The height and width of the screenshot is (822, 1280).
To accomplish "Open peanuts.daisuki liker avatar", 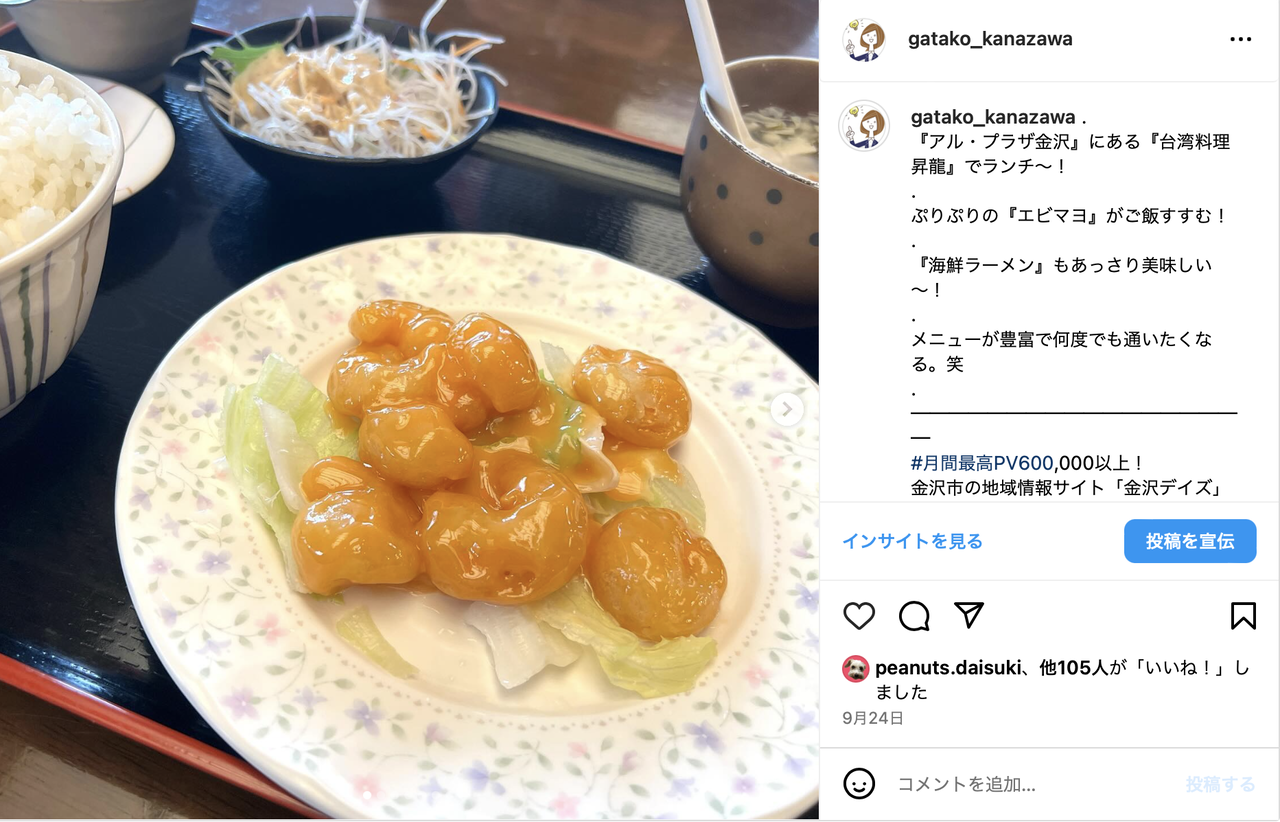I will [x=856, y=668].
